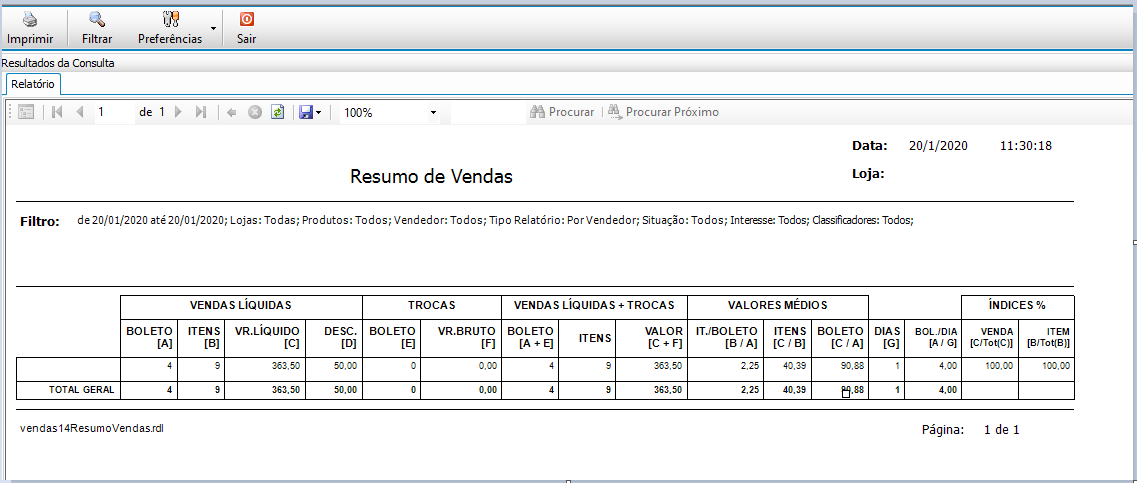
Task: Click Procurar Próximo find next button
Action: pos(663,112)
